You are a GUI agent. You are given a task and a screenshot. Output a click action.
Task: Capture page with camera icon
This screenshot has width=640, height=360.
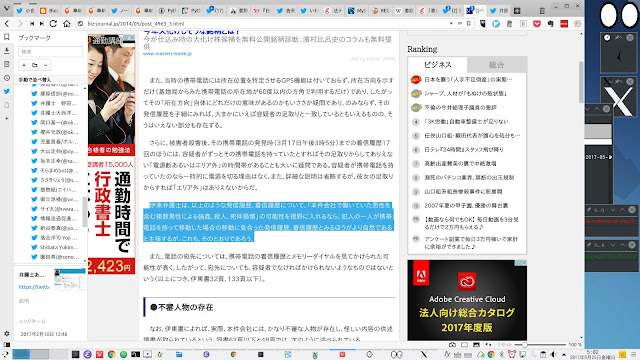coord(452,345)
